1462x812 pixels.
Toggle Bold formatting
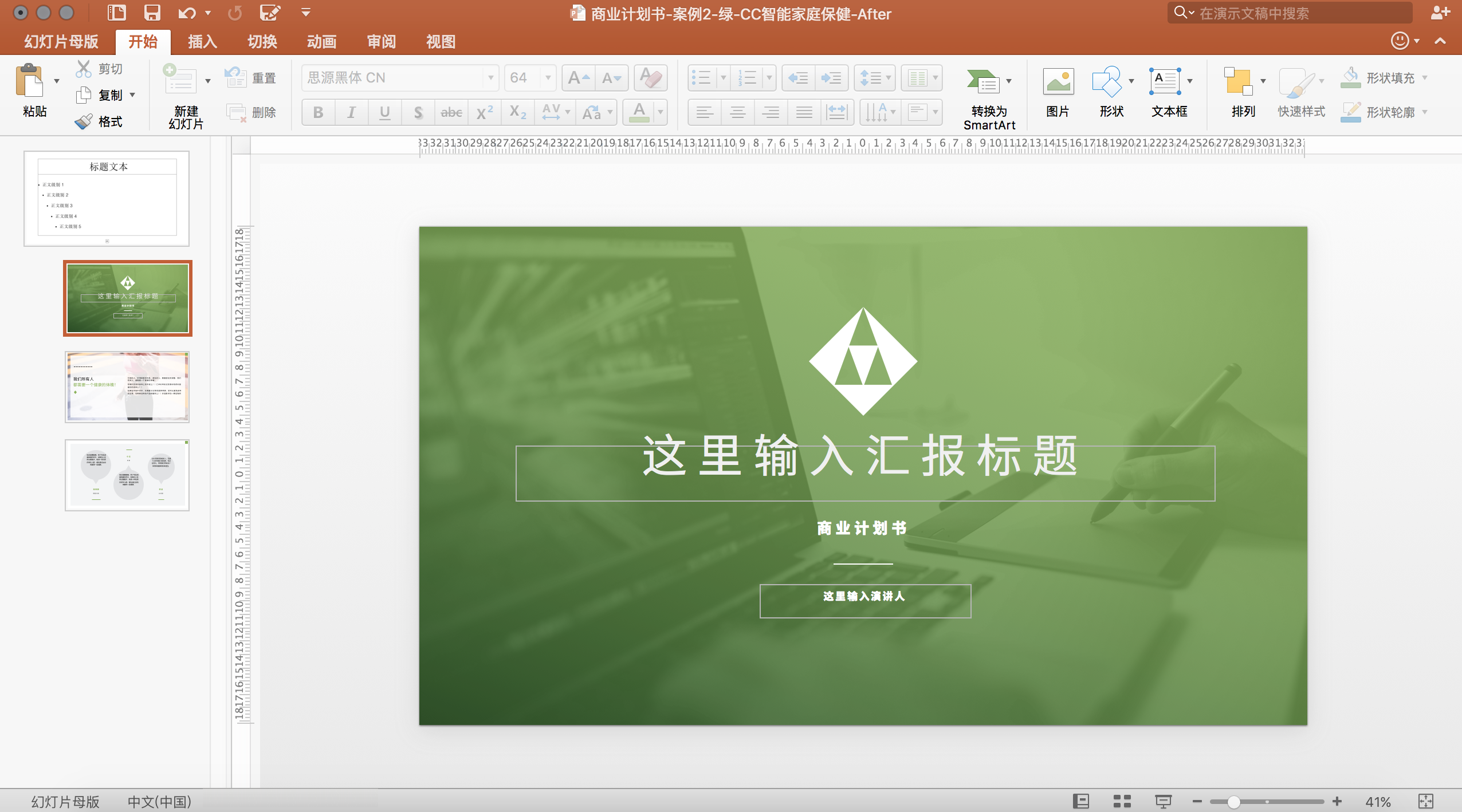(318, 112)
